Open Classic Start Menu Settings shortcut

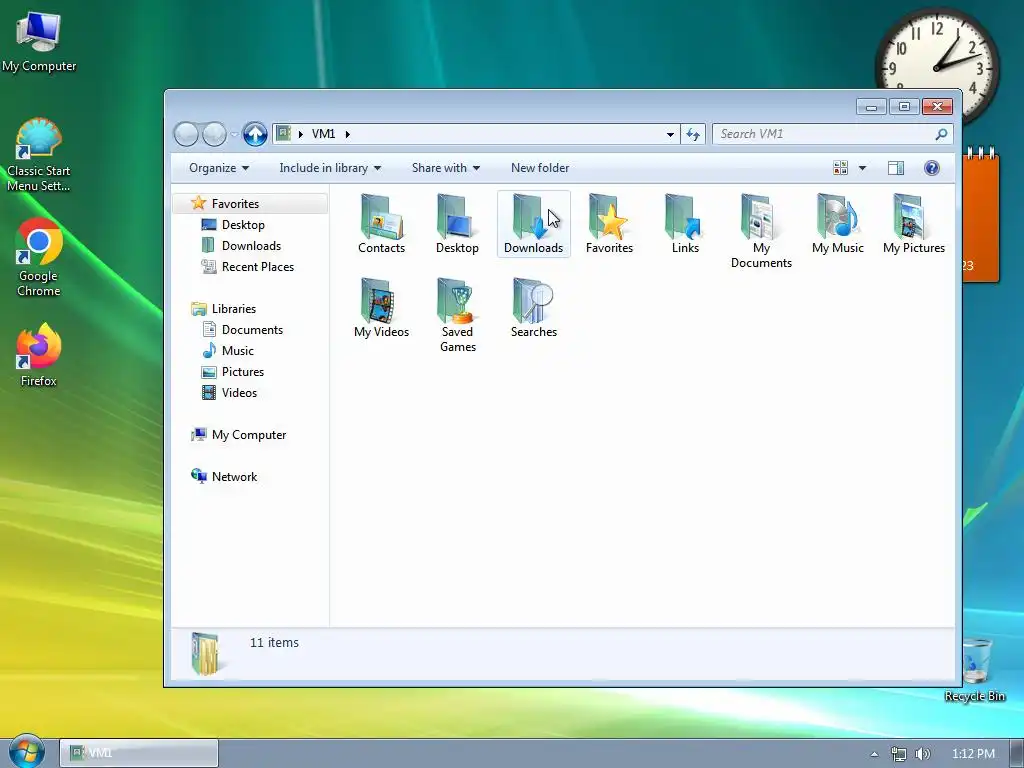[x=39, y=155]
